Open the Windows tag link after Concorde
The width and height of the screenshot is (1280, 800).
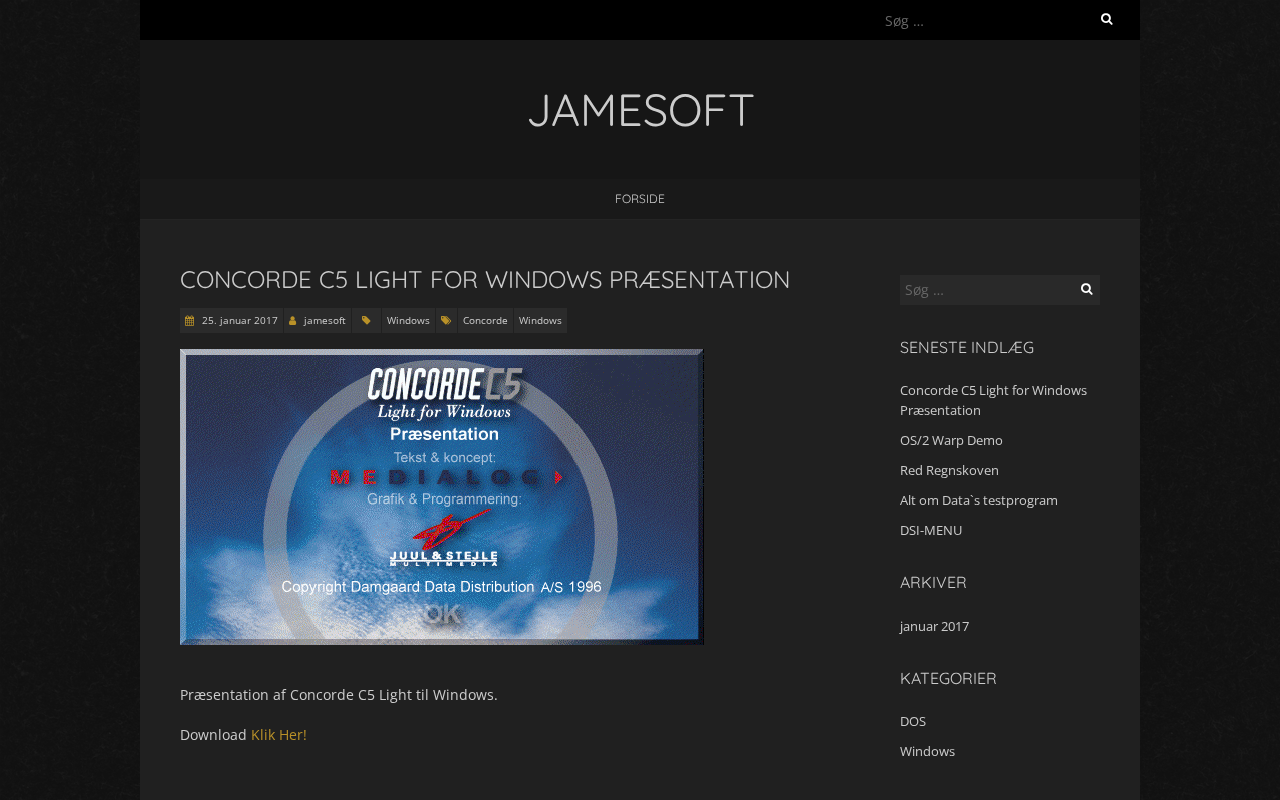click(540, 321)
